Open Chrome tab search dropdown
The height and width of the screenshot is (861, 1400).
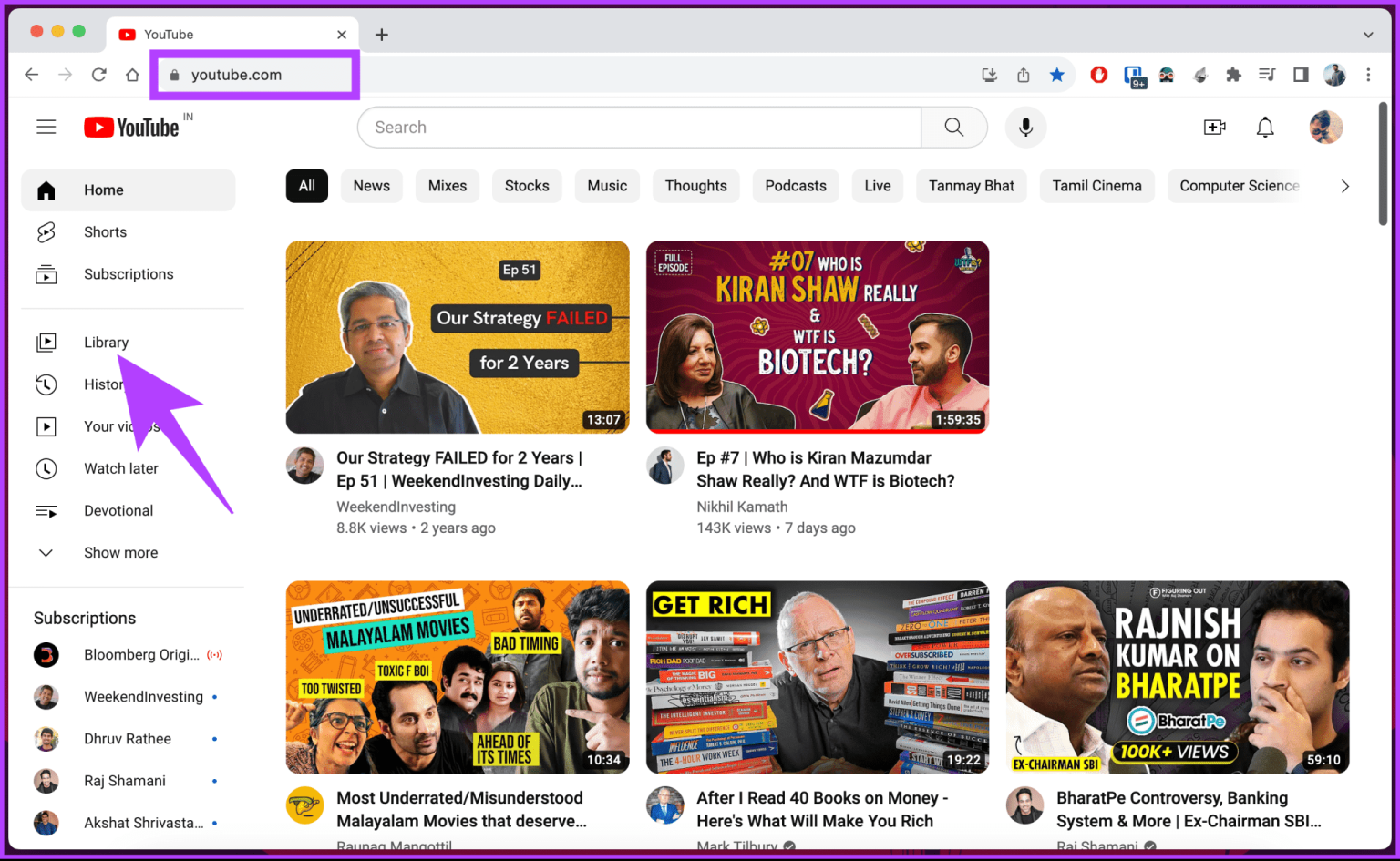tap(1368, 35)
